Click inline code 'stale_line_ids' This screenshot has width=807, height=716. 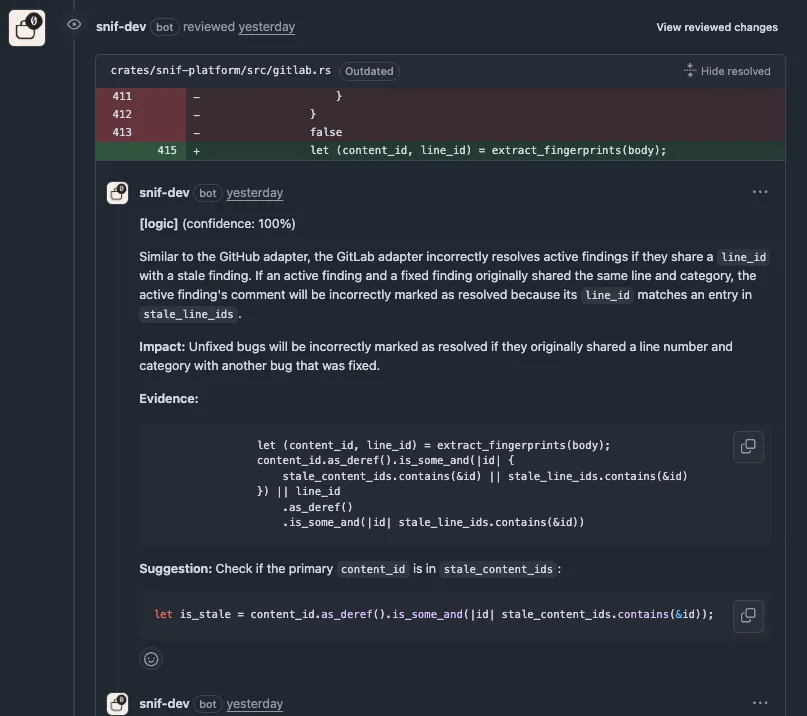coord(188,315)
